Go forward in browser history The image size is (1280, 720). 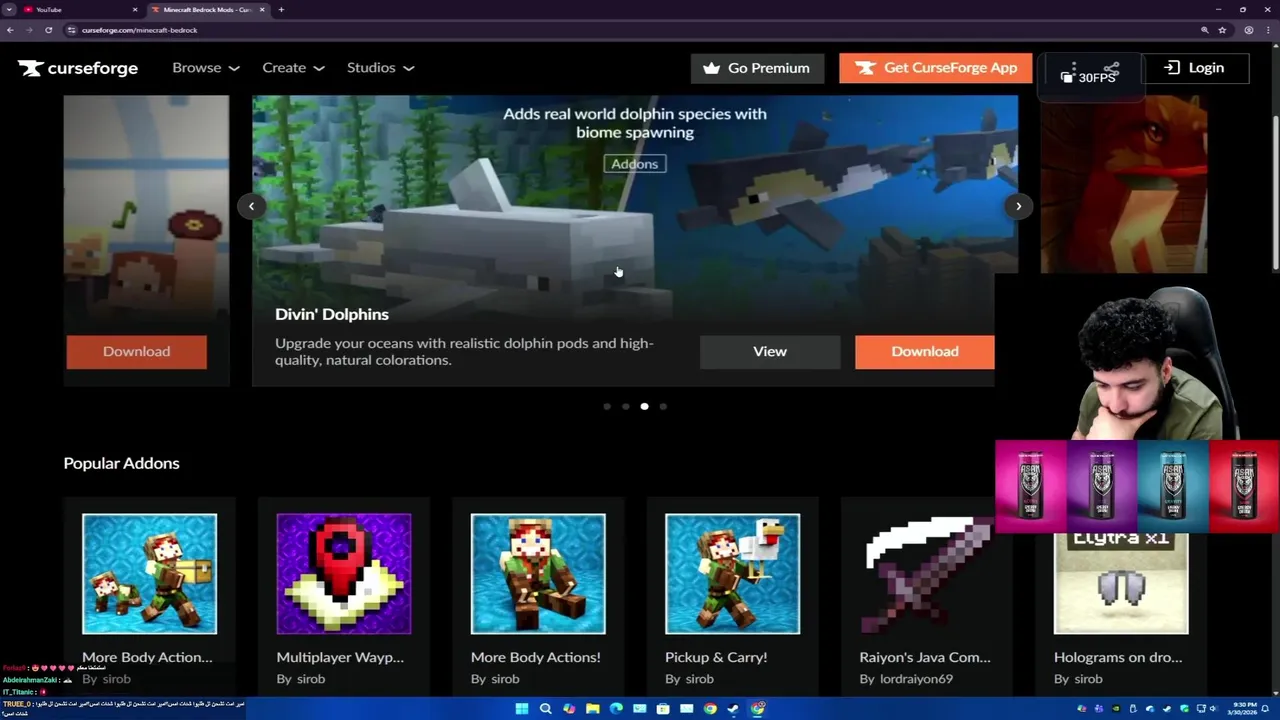point(29,30)
